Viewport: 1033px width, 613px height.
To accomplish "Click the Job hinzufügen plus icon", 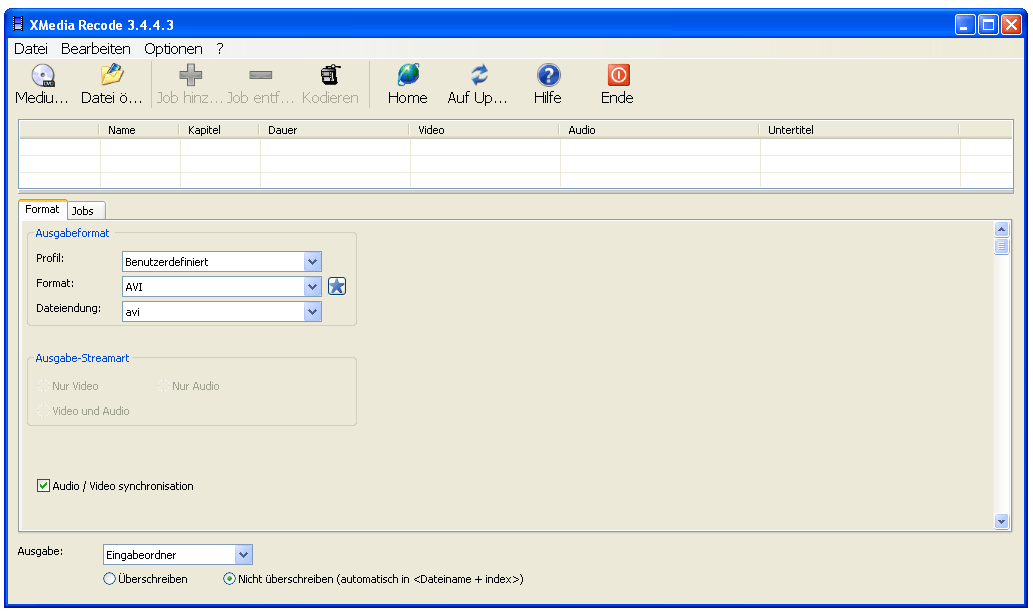I will coord(190,75).
